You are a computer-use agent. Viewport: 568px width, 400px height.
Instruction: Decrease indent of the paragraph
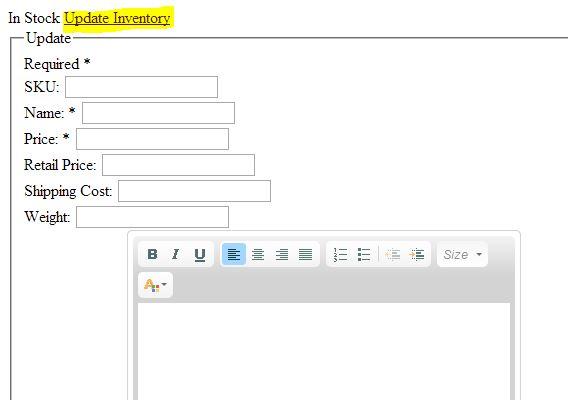coord(393,254)
